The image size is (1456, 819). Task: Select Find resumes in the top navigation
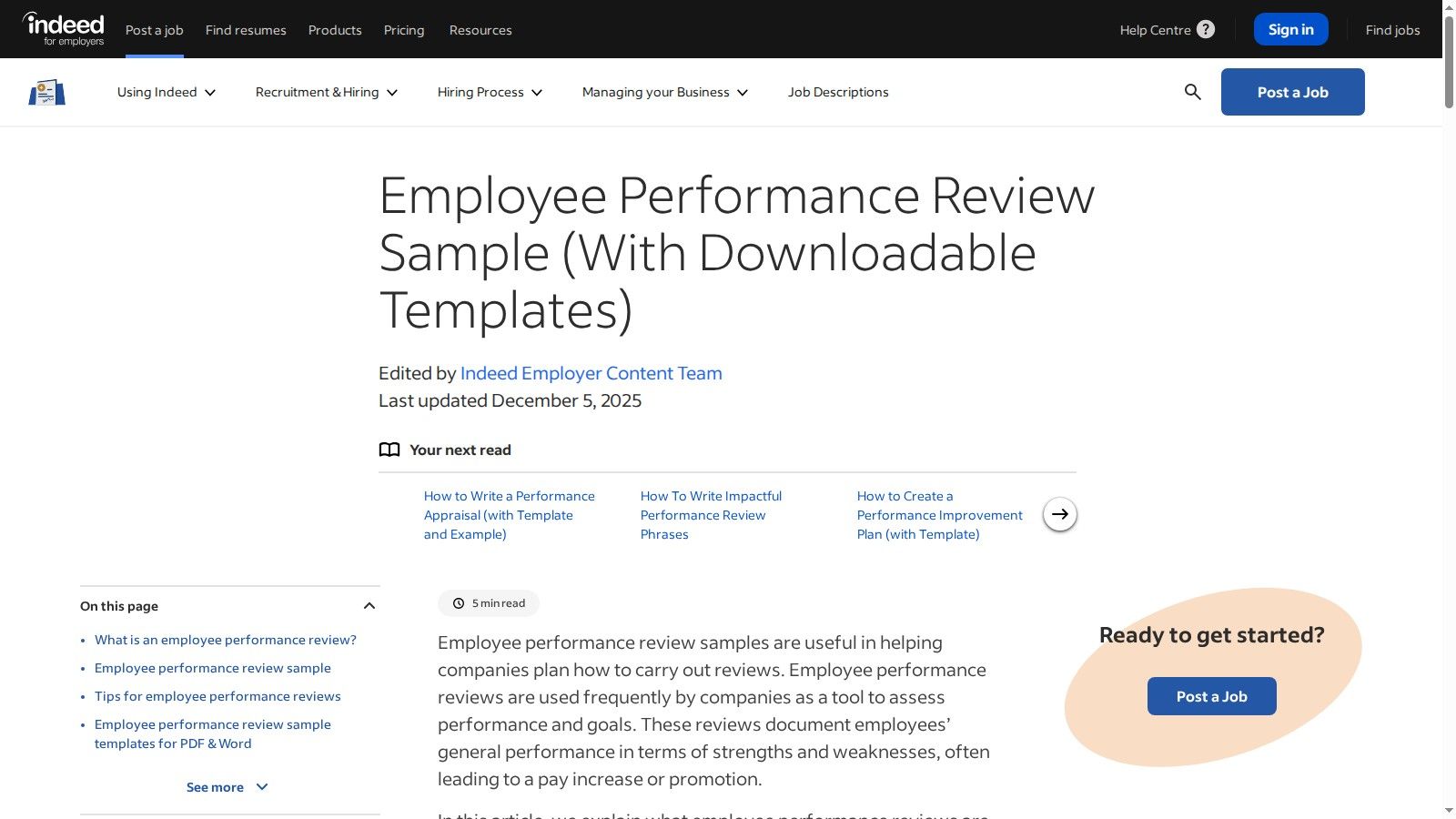tap(246, 29)
